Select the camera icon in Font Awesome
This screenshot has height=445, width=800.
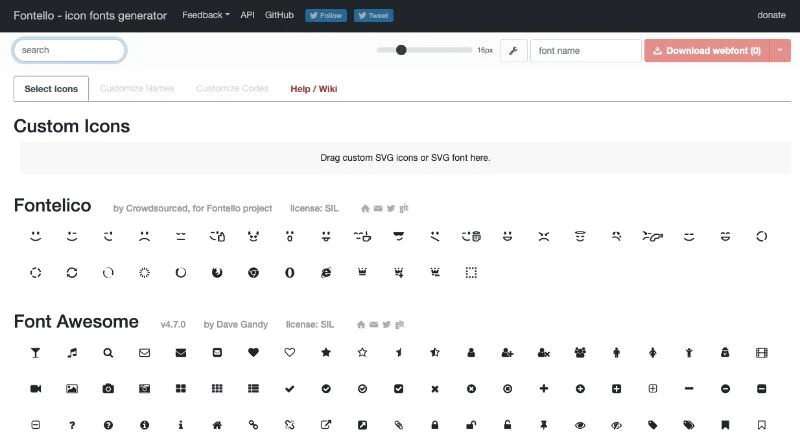pyautogui.click(x=108, y=389)
